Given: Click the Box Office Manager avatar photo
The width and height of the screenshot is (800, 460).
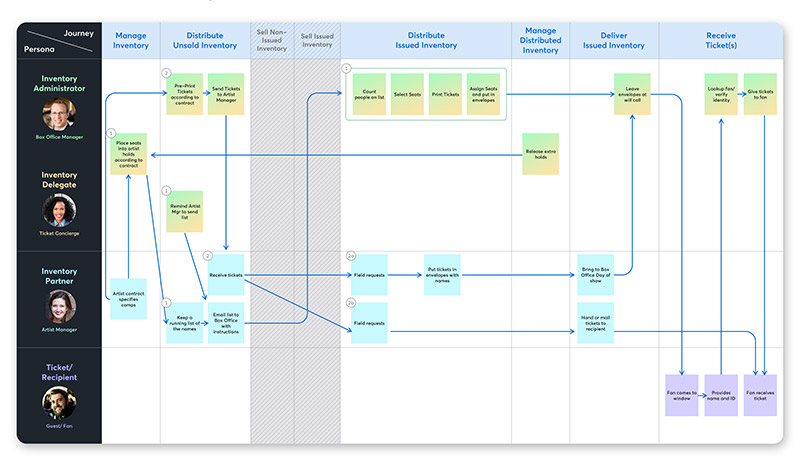Looking at the screenshot, I should click(59, 114).
